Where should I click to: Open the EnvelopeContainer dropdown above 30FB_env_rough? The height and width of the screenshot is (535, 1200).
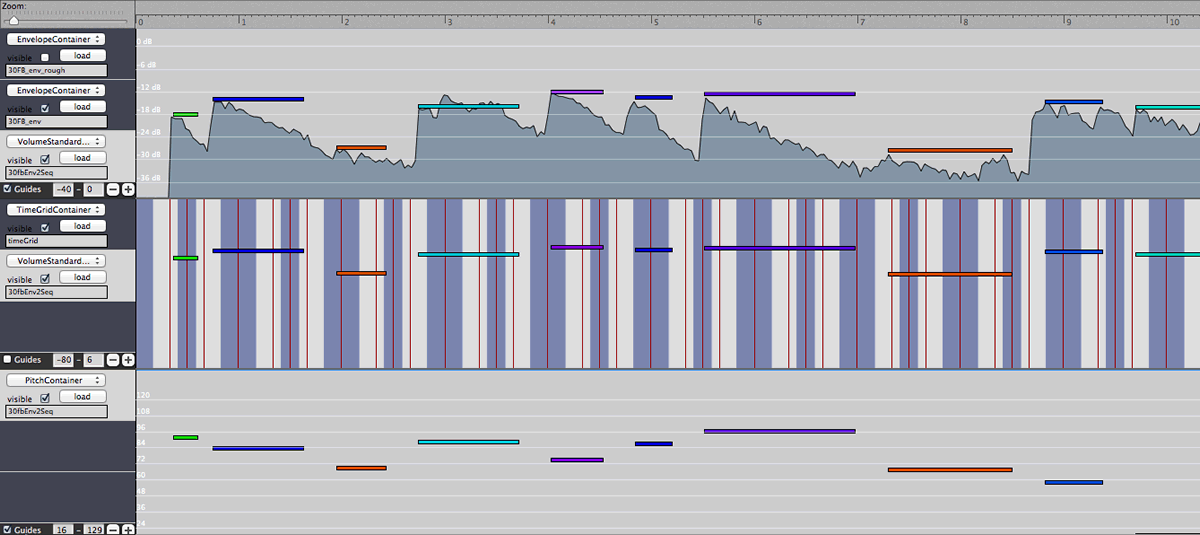(x=56, y=39)
